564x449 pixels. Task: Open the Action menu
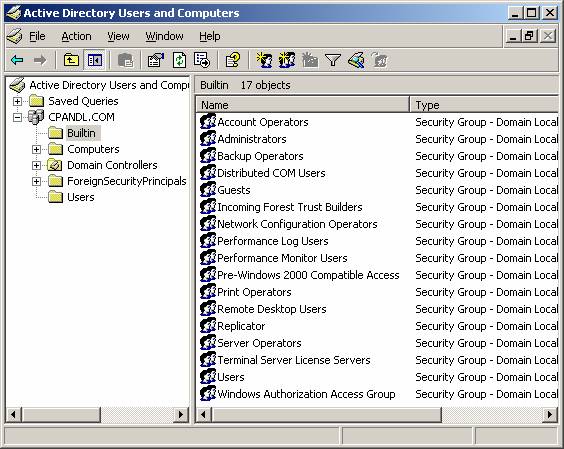click(x=76, y=36)
